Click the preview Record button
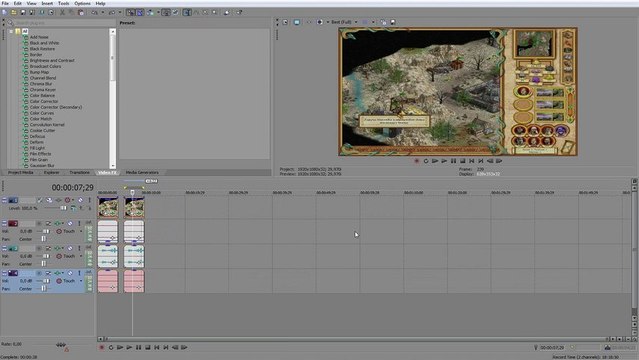The height and width of the screenshot is (360, 639). 416,161
